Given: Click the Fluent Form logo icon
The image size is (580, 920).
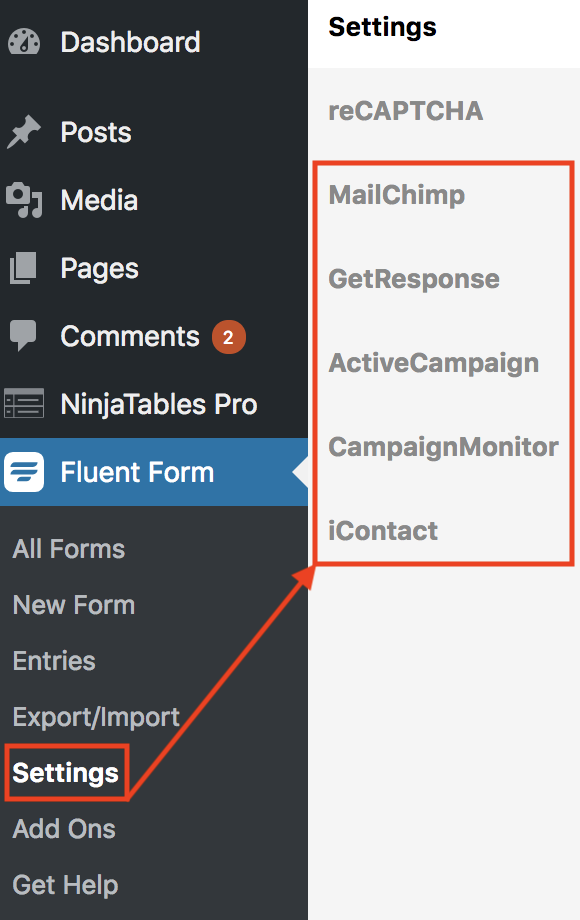Looking at the screenshot, I should pos(24,472).
